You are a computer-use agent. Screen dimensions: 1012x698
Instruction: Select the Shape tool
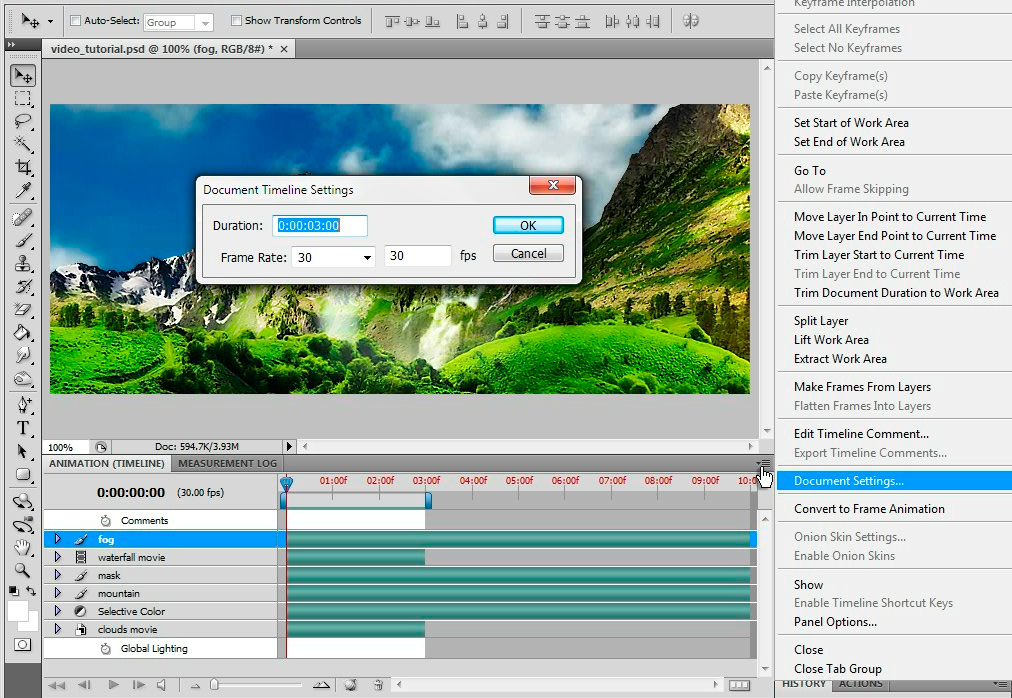coord(23,475)
